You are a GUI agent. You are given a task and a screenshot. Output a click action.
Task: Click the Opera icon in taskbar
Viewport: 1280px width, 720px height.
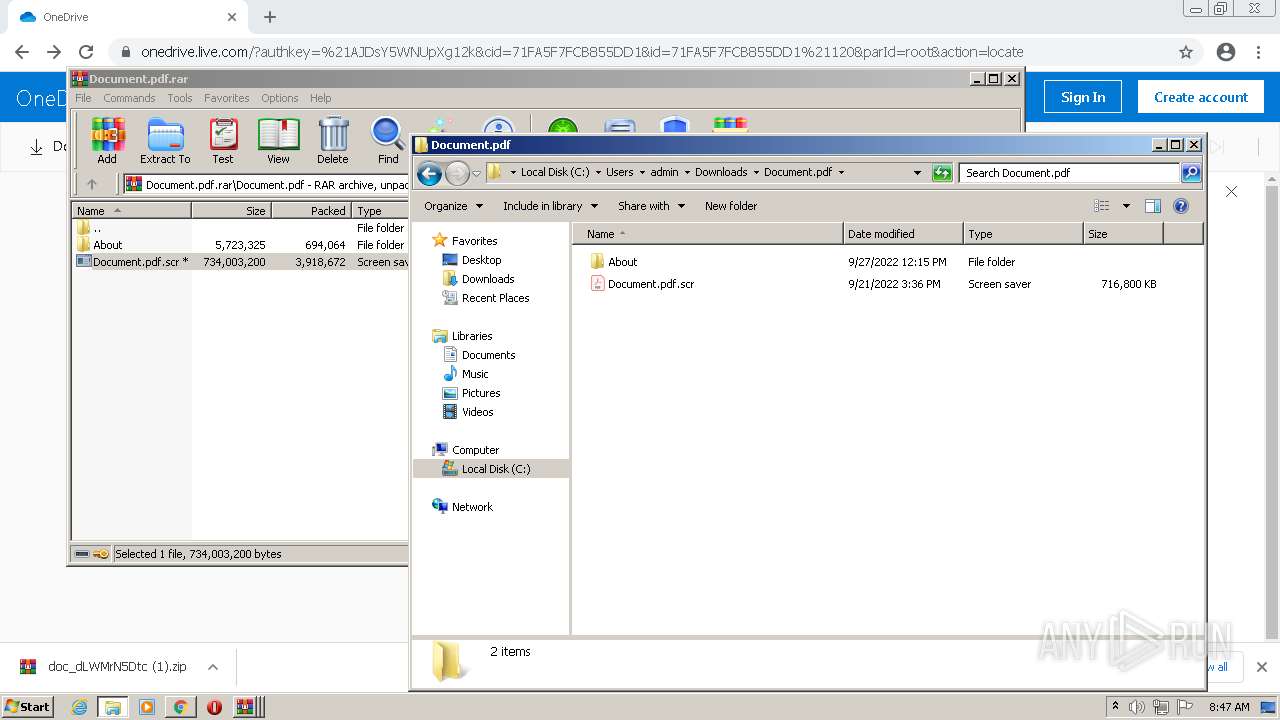(x=214, y=707)
